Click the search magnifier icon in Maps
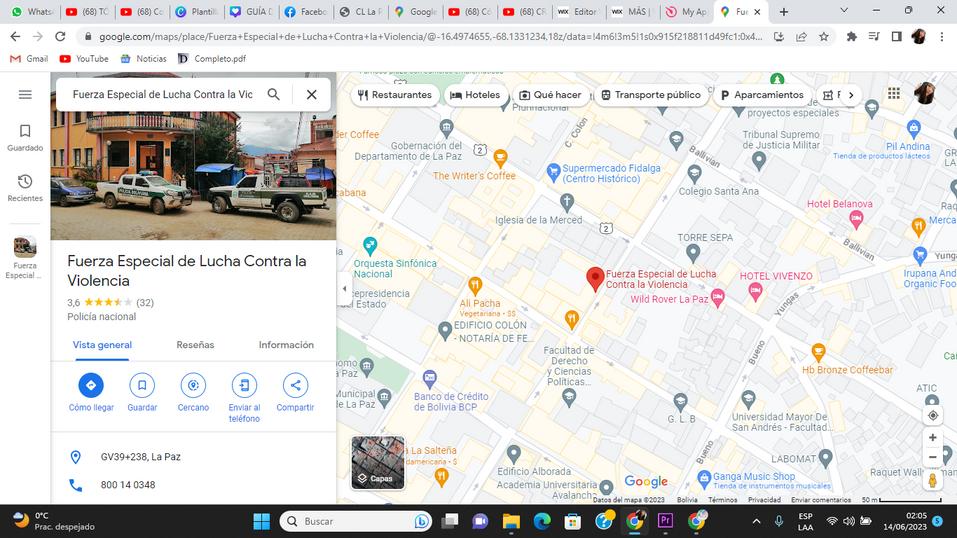This screenshot has height=538, width=957. [273, 94]
